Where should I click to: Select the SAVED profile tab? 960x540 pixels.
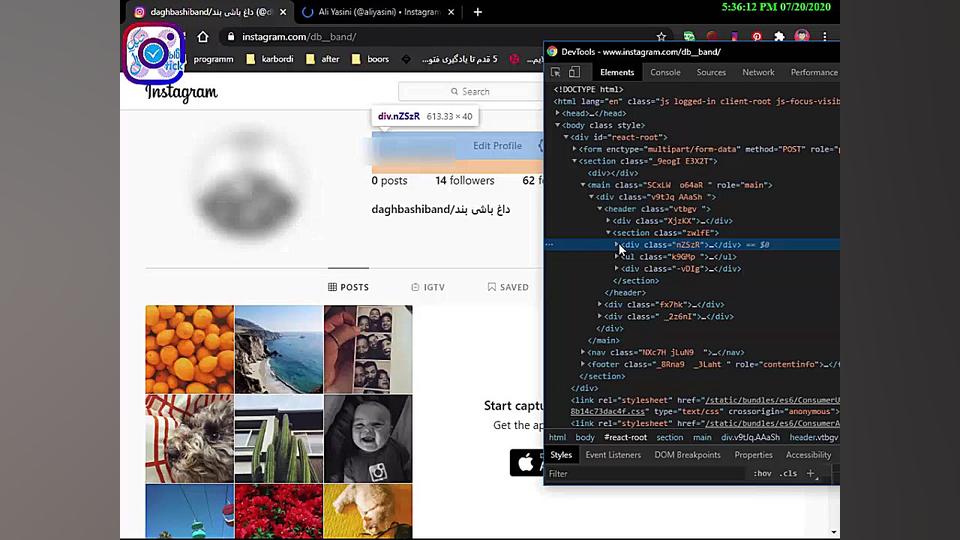(508, 287)
